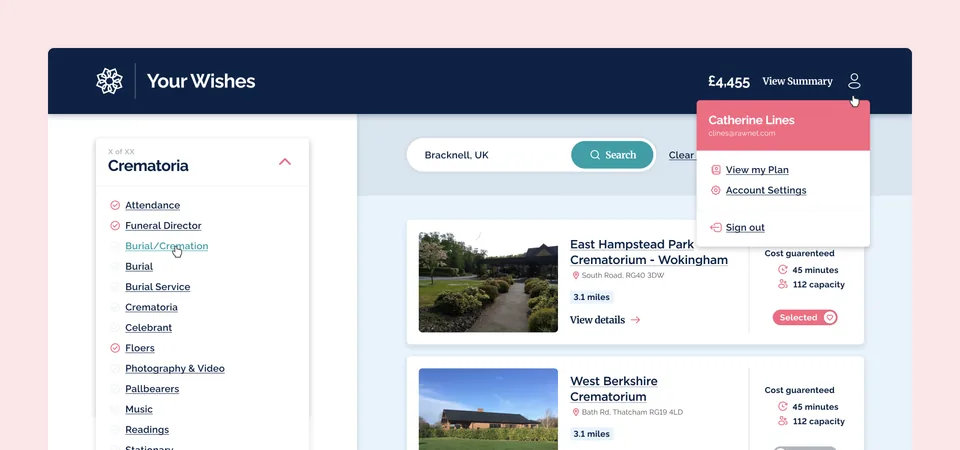Click the View my Plan link
The height and width of the screenshot is (450, 960).
tap(757, 170)
